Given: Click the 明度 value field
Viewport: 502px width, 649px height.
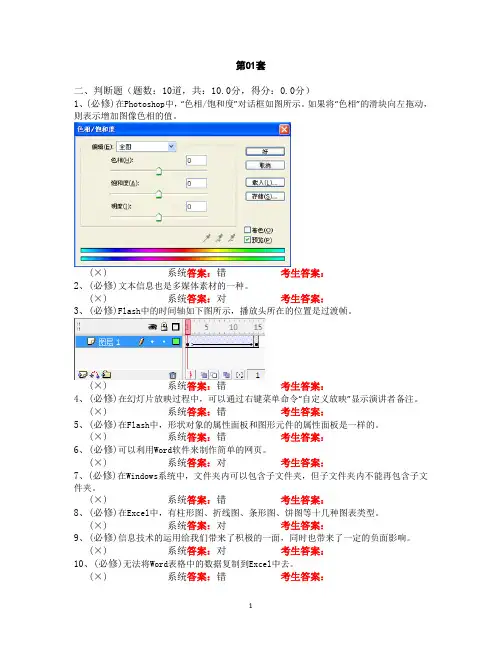Looking at the screenshot, I should pos(196,206).
